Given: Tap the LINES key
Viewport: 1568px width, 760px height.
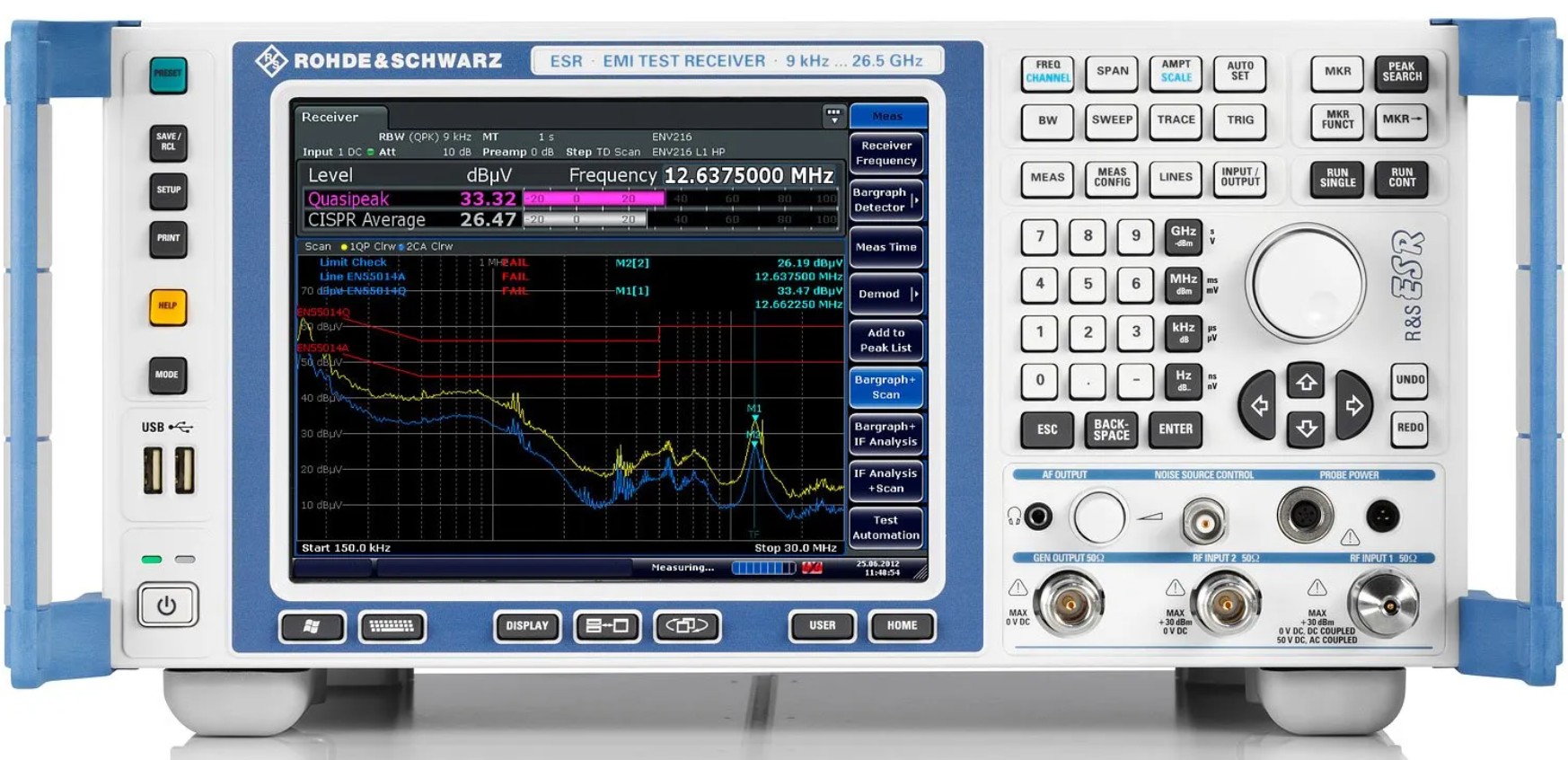Looking at the screenshot, I should [1176, 179].
